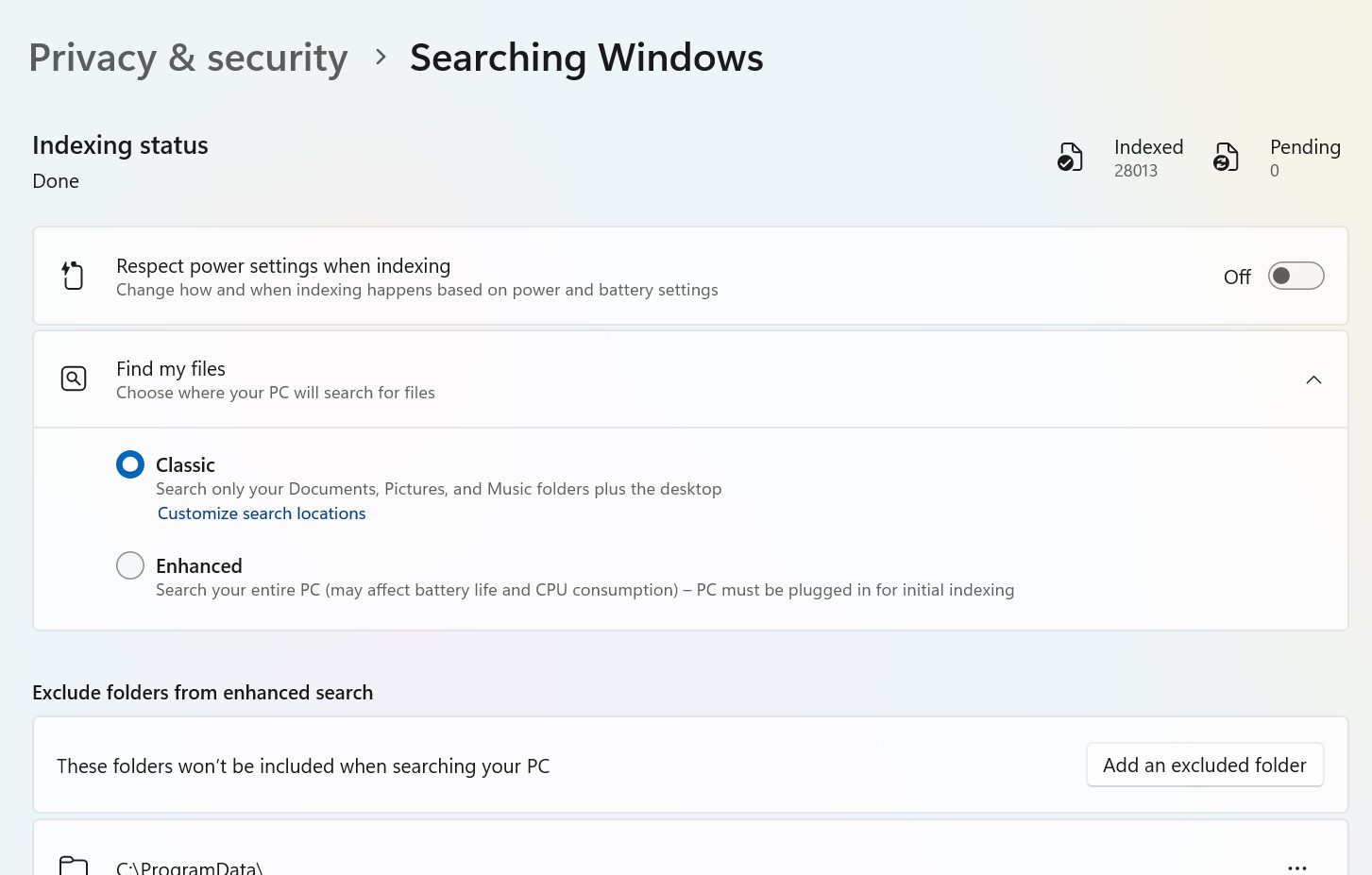1372x875 pixels.
Task: Click the Off label beside power toggle
Action: [1237, 277]
